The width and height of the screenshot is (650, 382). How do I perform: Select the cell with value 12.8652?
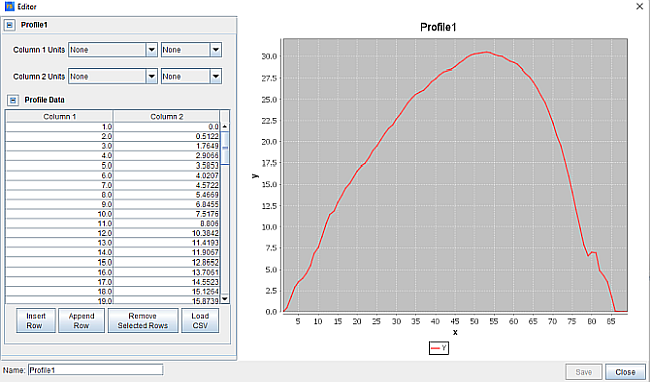pyautogui.click(x=166, y=262)
